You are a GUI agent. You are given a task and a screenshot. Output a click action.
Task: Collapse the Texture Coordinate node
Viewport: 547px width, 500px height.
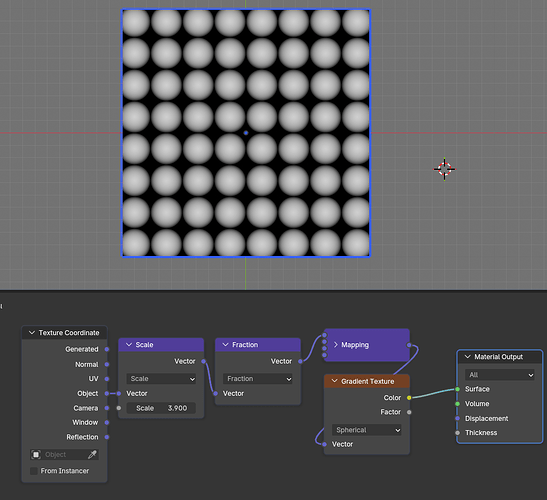32,333
